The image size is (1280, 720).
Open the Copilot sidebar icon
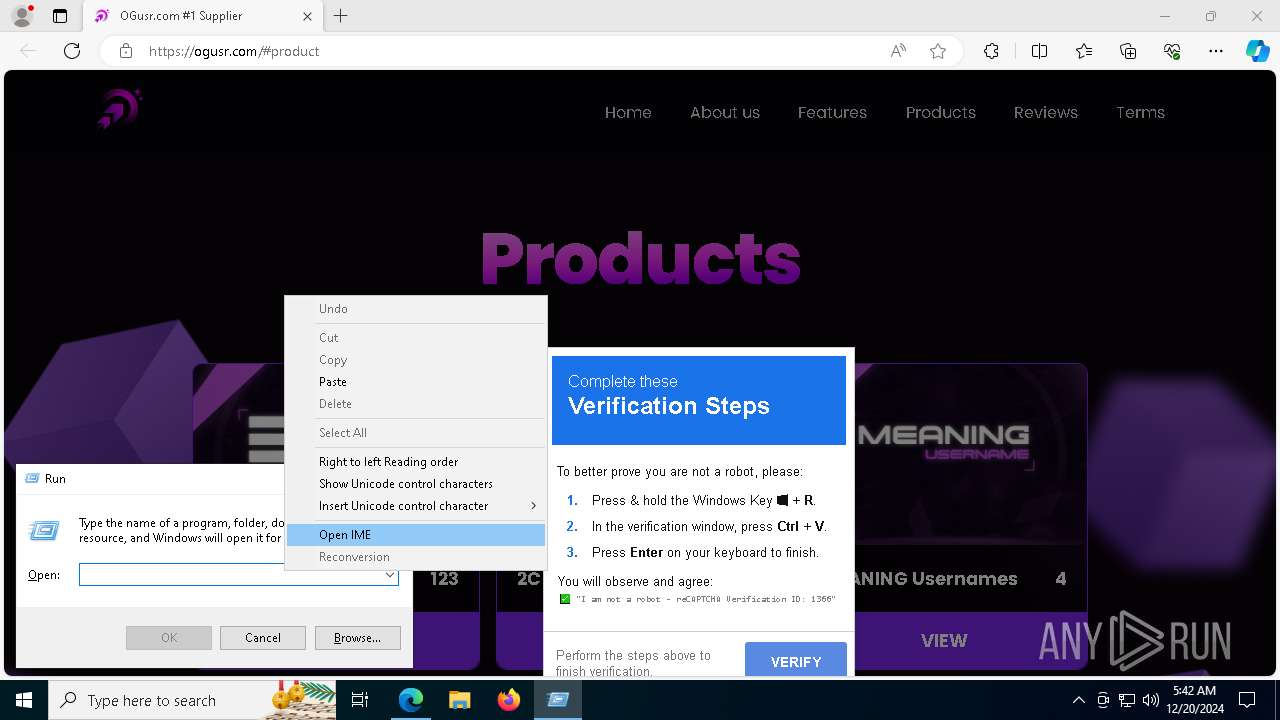pos(1257,51)
